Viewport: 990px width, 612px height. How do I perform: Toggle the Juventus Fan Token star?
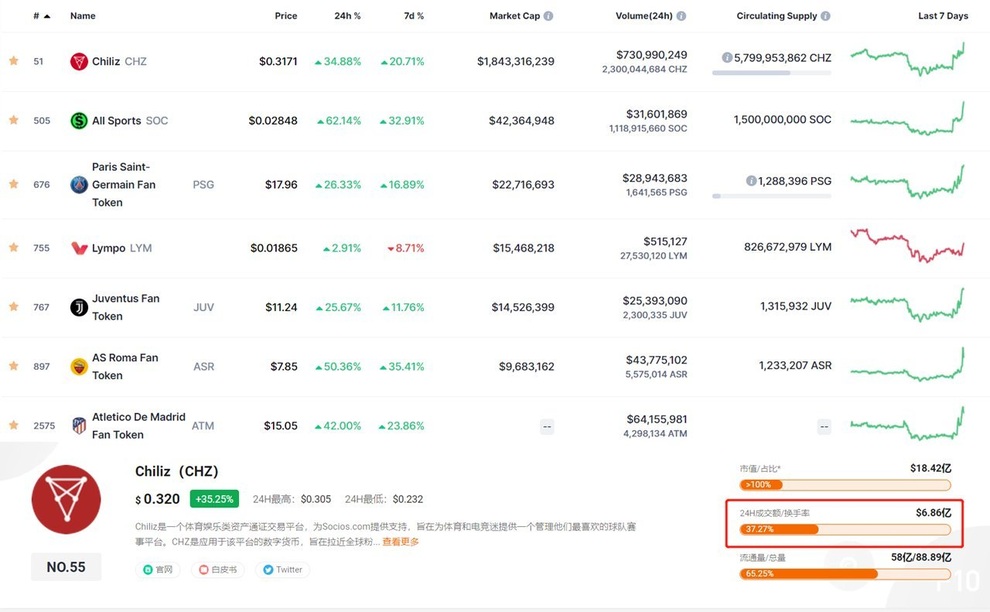coord(13,306)
